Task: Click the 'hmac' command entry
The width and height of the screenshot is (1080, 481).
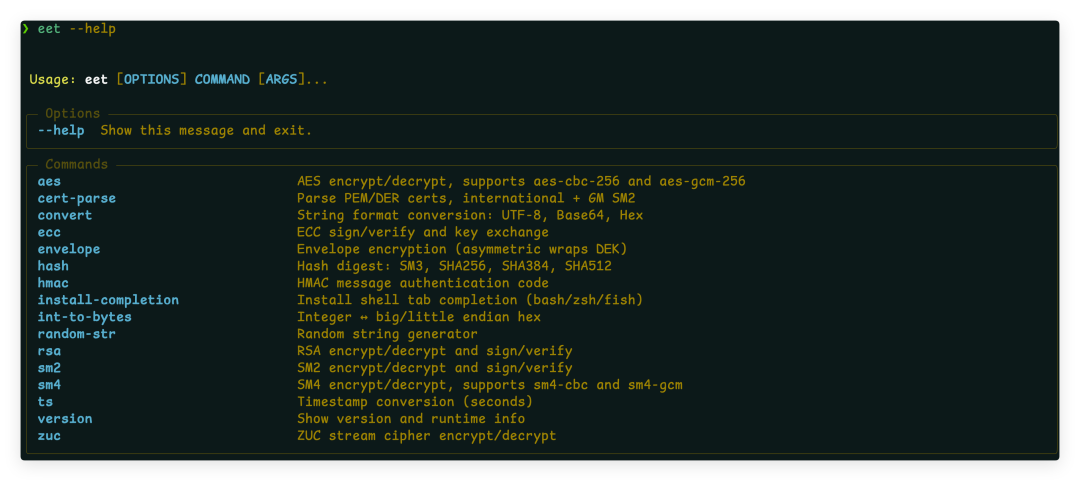Action: click(x=53, y=283)
